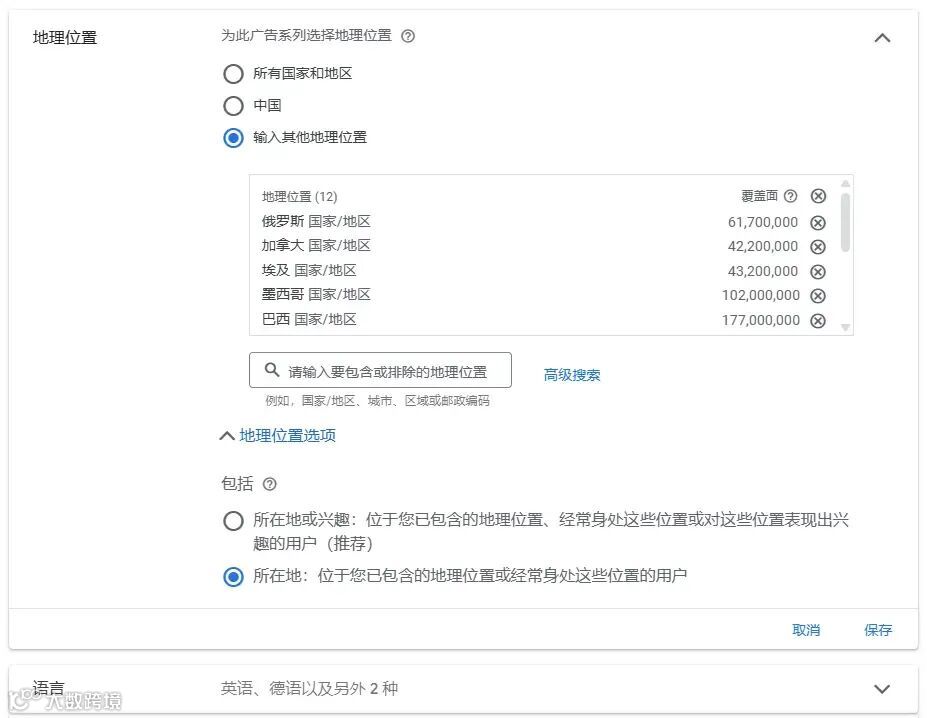Select 输入其他地理位置 radio button
The width and height of the screenshot is (927, 718).
coord(233,138)
